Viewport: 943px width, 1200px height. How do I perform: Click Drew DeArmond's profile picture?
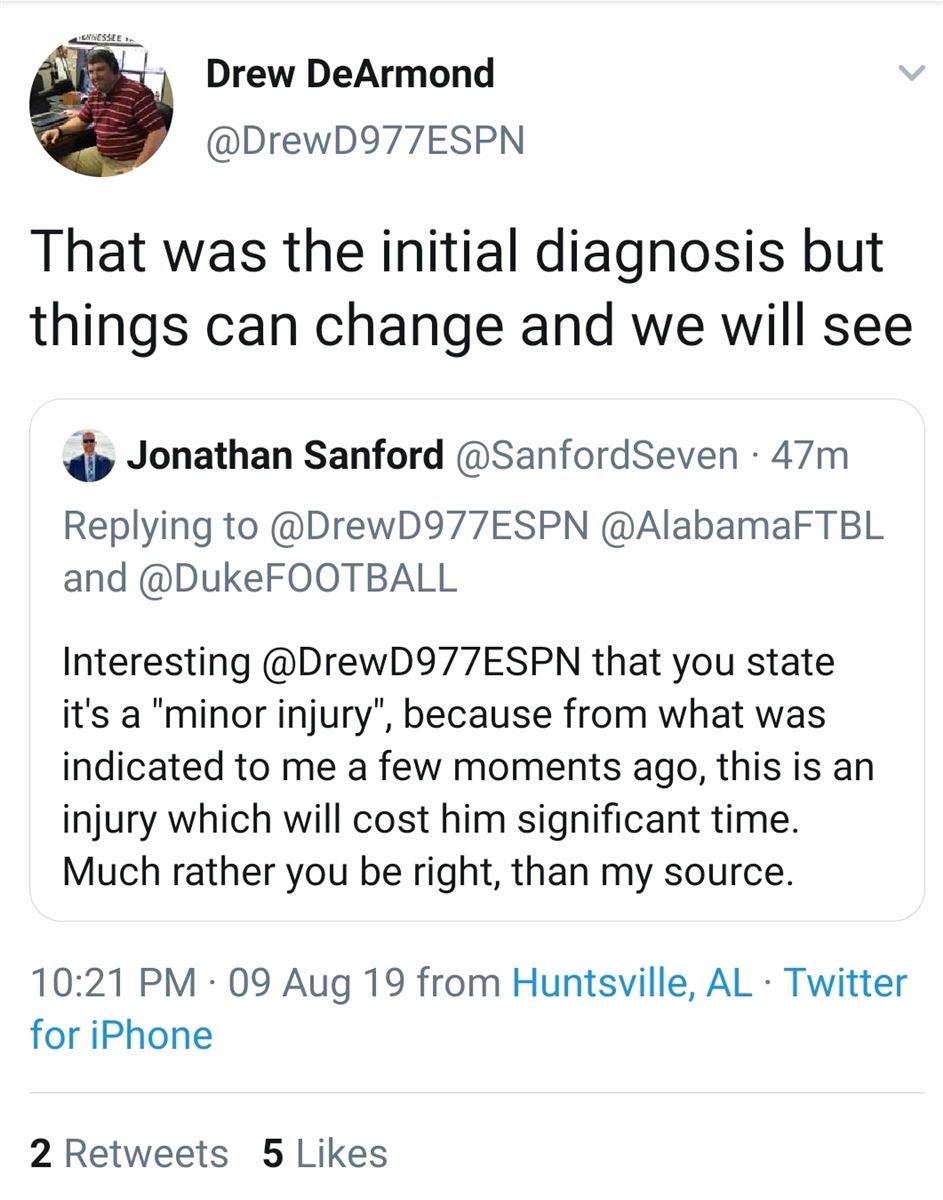coord(101,104)
